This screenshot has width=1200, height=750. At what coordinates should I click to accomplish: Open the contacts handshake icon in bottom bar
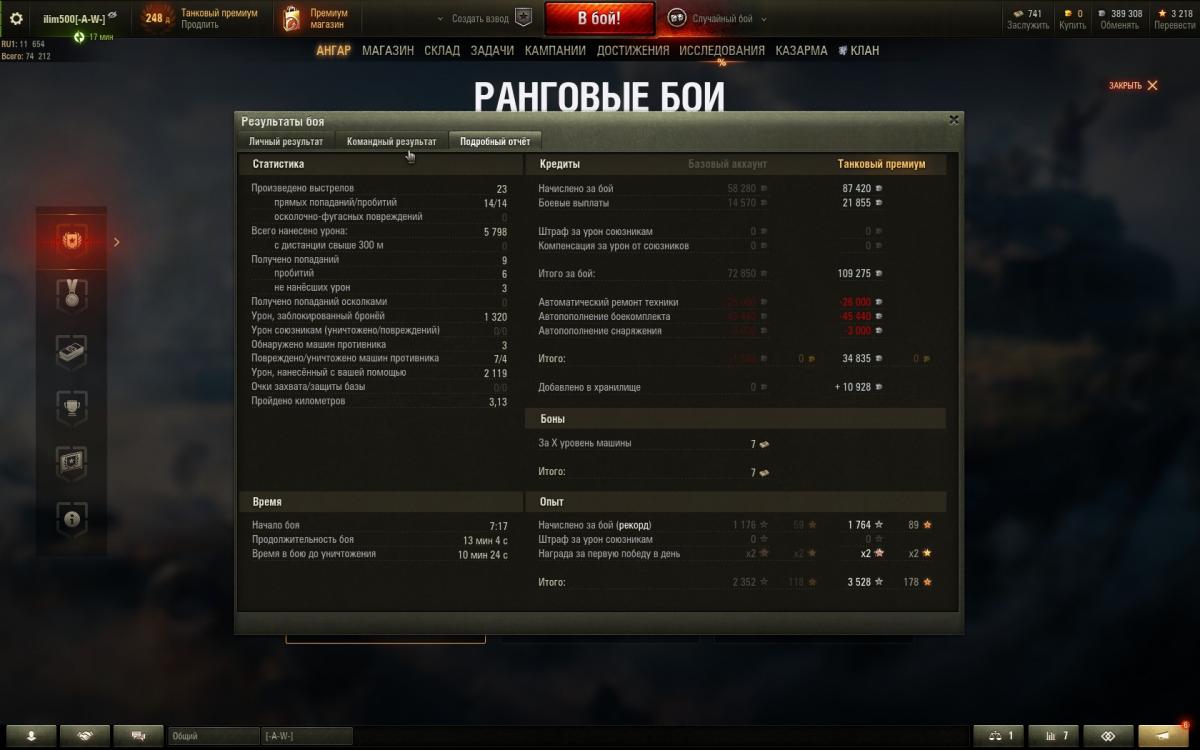[85, 736]
